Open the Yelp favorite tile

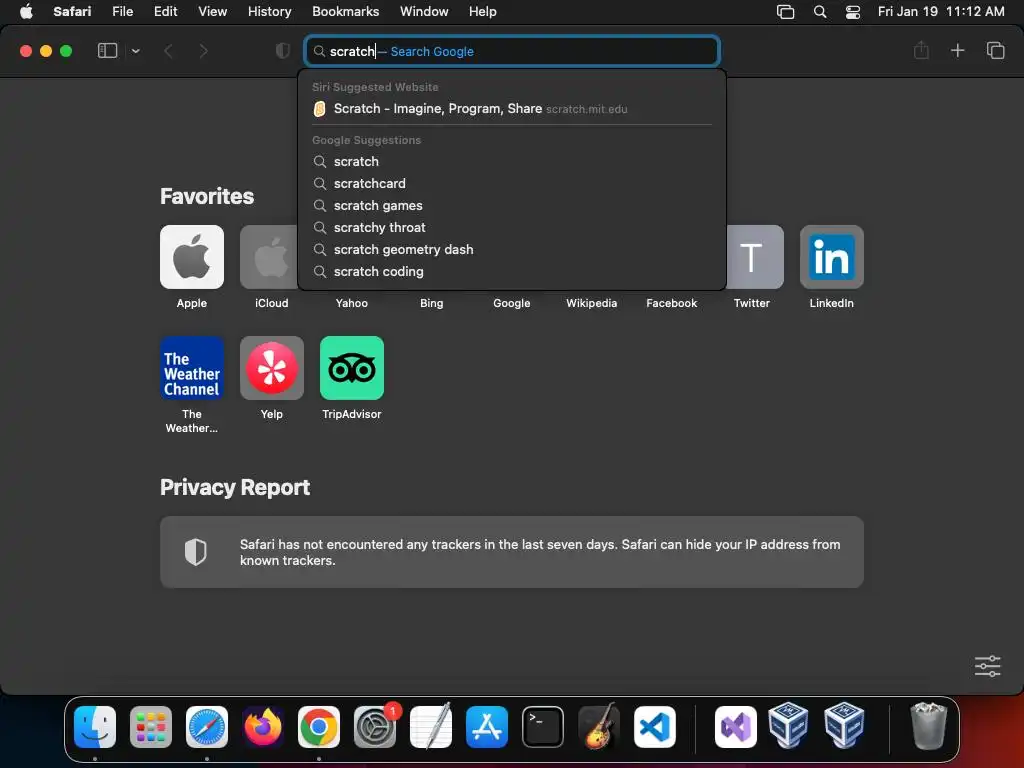(x=272, y=368)
